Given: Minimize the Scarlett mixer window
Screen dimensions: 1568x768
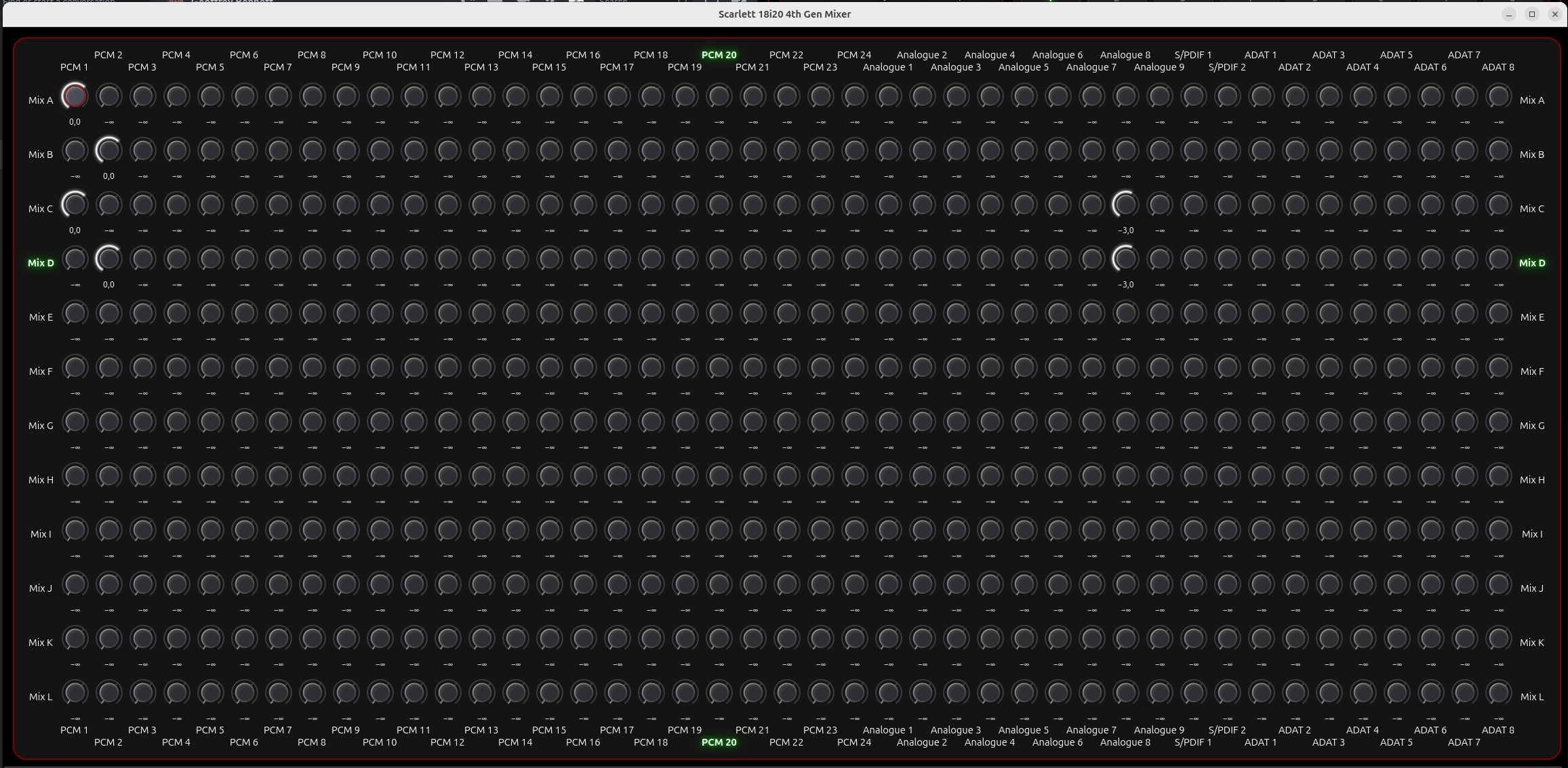Looking at the screenshot, I should (1509, 14).
